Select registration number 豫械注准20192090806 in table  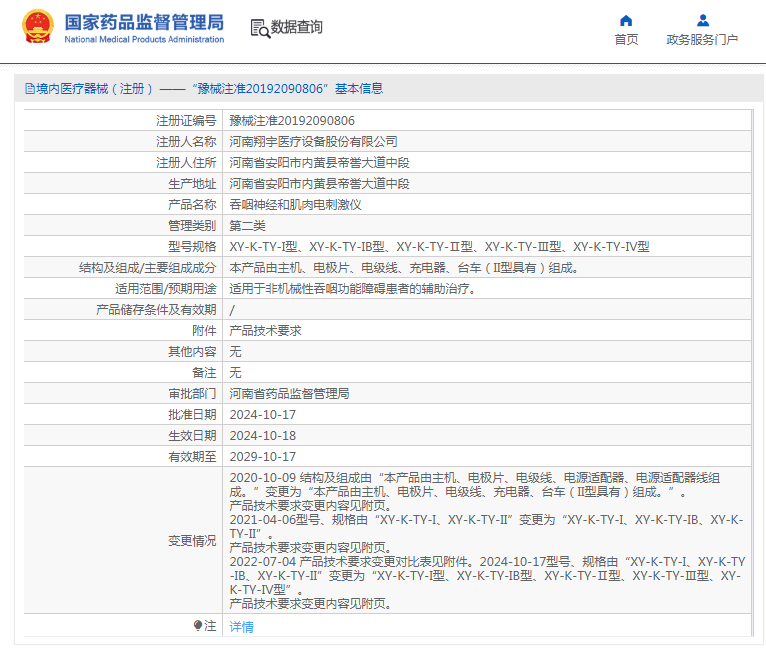292,121
